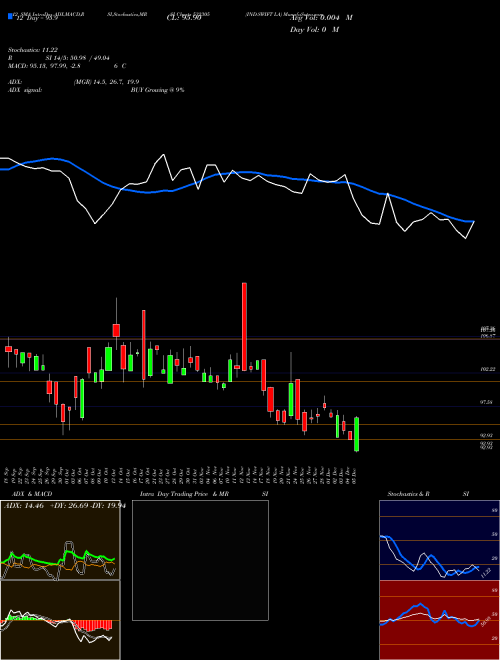The width and height of the screenshot is (500, 660).
Task: Click the 97.58 price axis label
Action: [487, 402]
